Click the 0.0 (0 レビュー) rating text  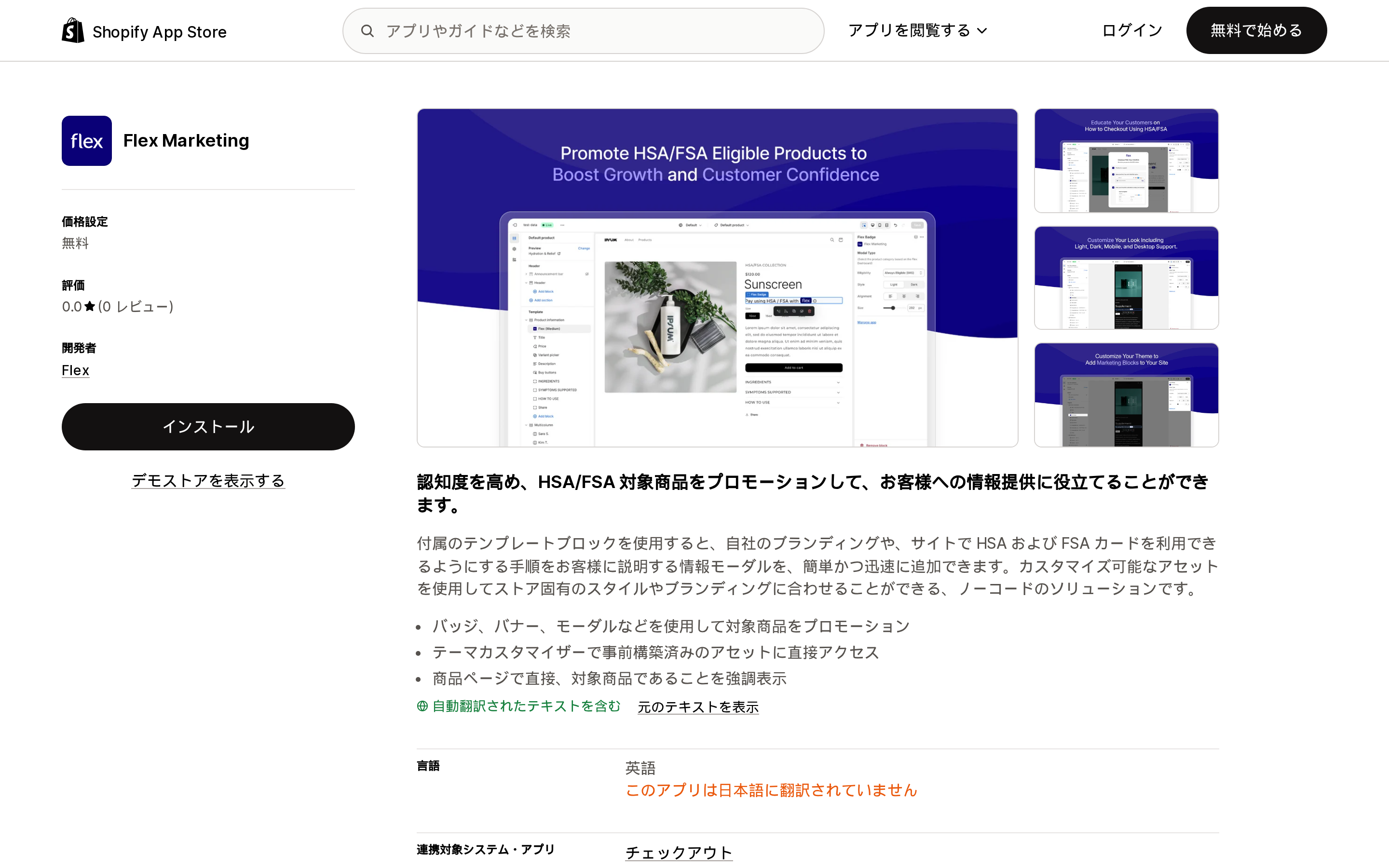pyautogui.click(x=118, y=307)
